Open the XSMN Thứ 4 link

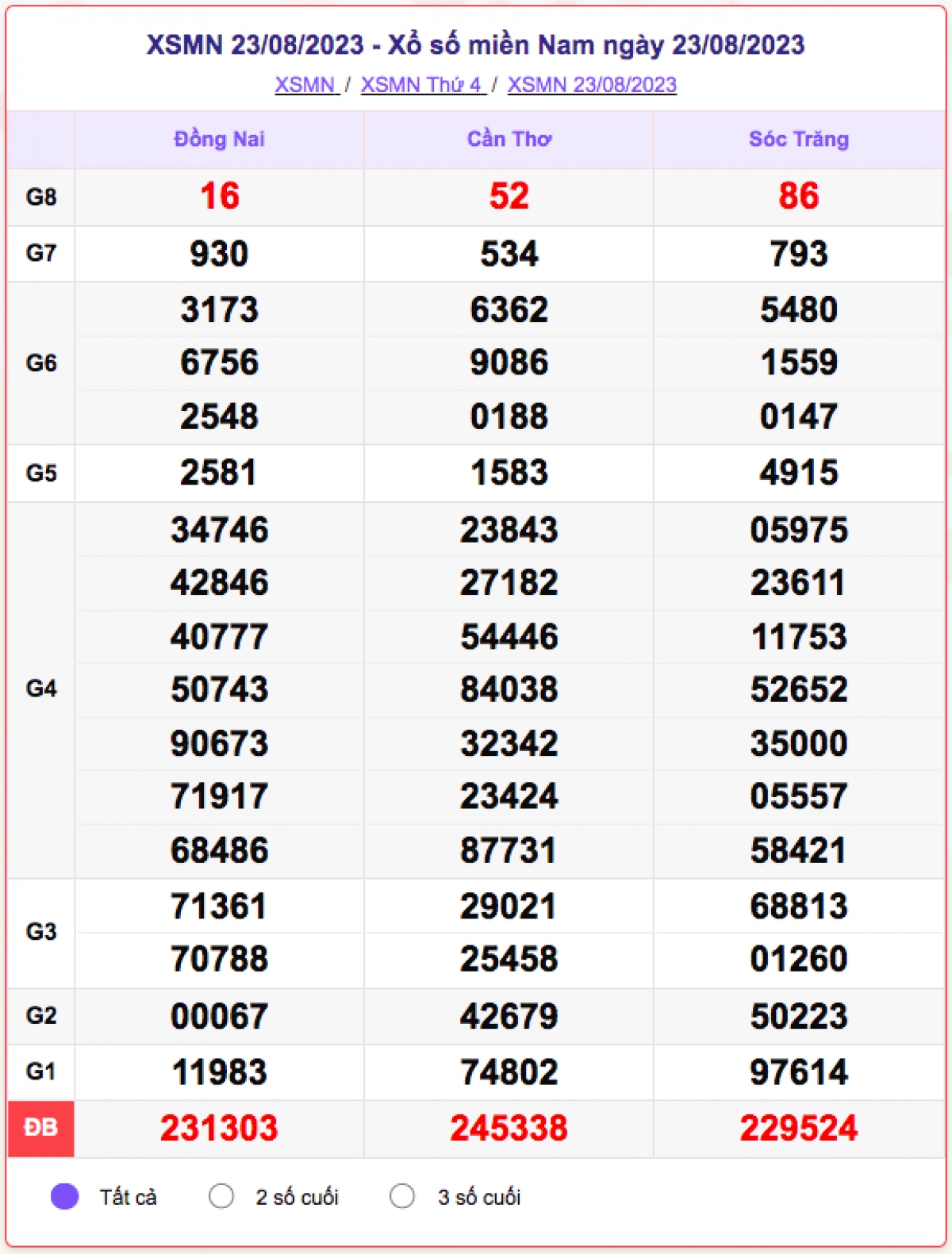pos(423,85)
